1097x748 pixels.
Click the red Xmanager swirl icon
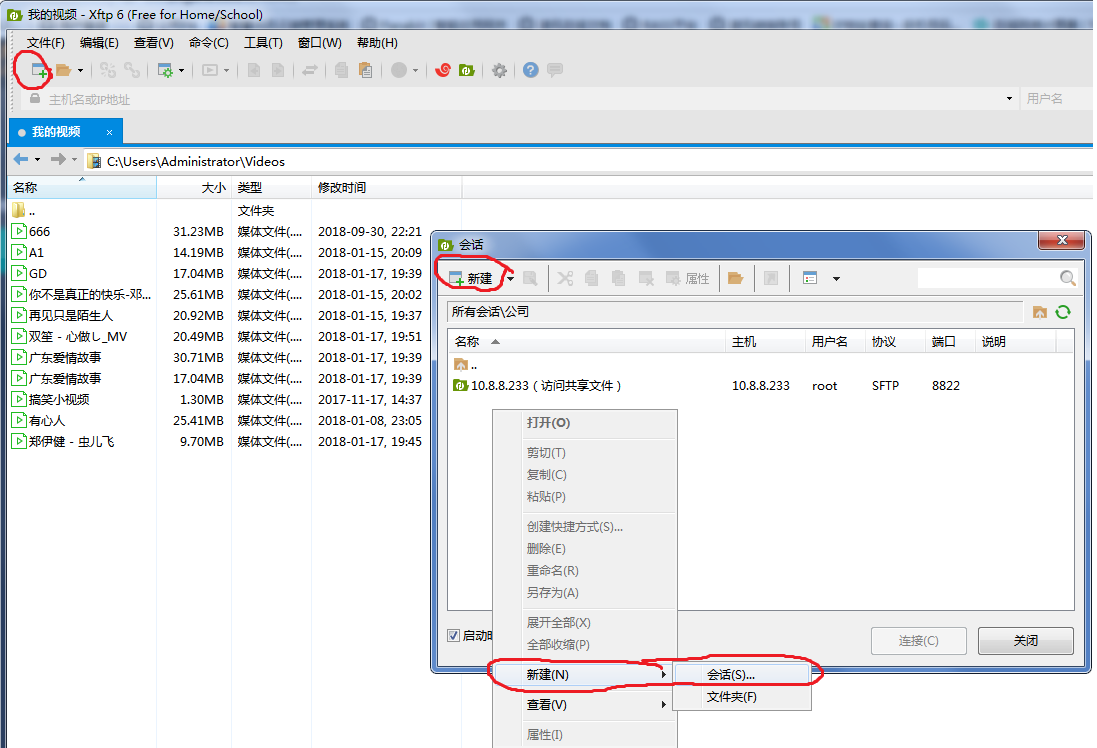click(x=443, y=70)
